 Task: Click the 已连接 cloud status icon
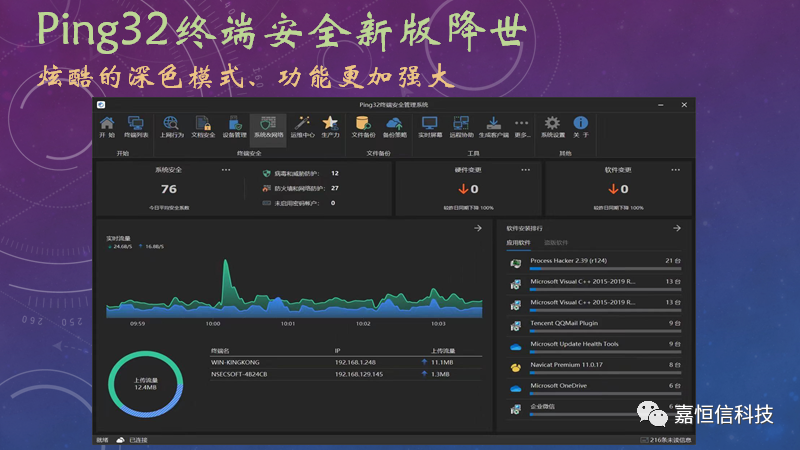(120, 440)
